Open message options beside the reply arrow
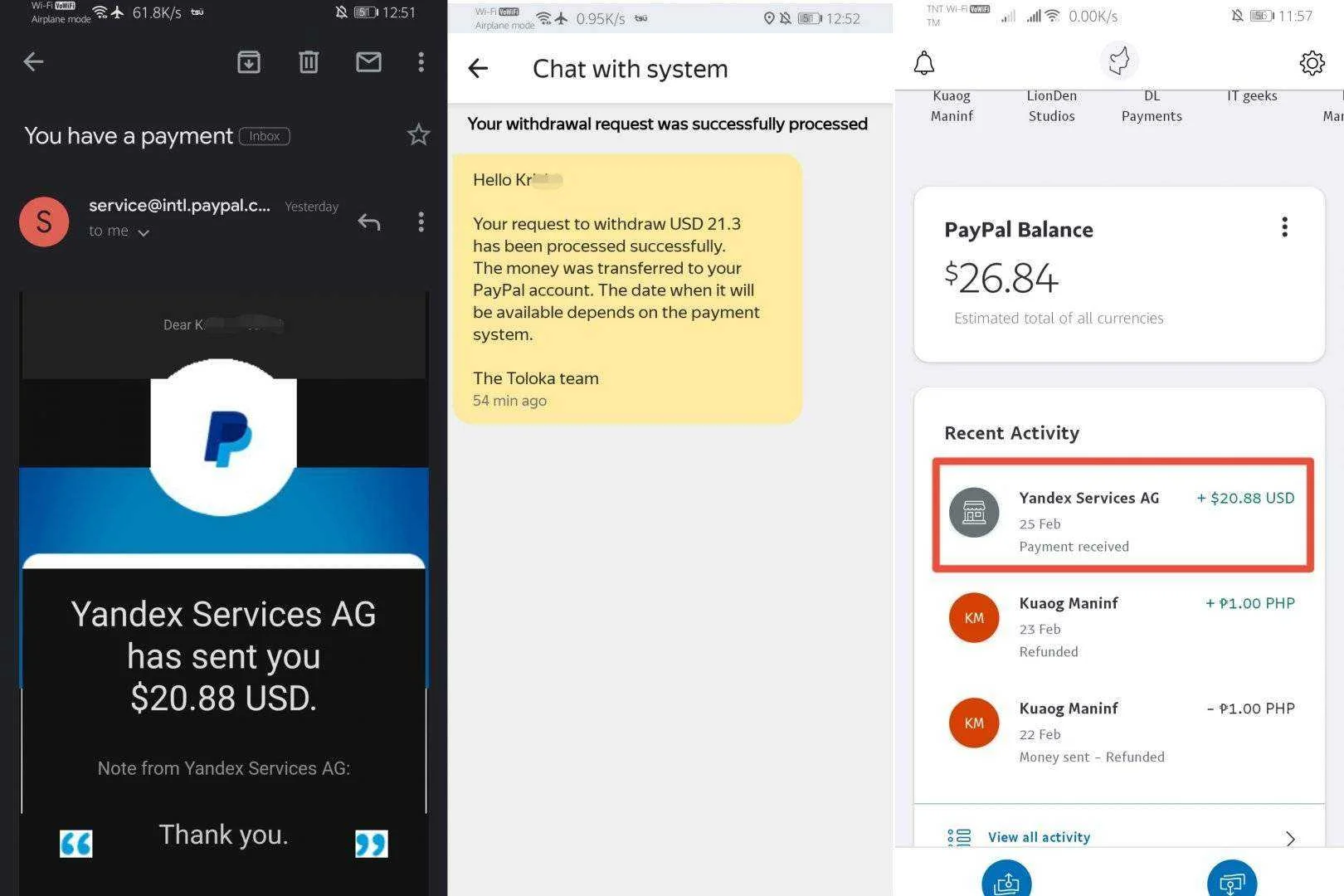This screenshot has width=1344, height=896. coord(421,222)
